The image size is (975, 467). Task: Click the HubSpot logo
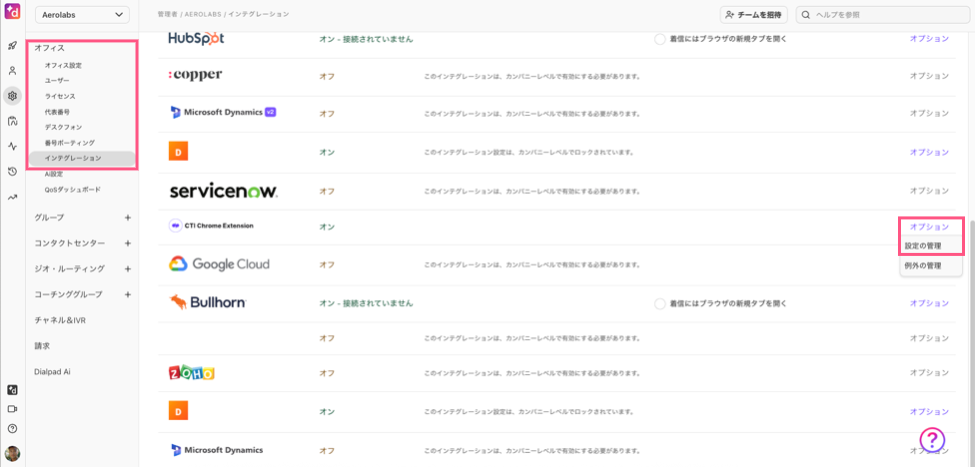(x=196, y=39)
